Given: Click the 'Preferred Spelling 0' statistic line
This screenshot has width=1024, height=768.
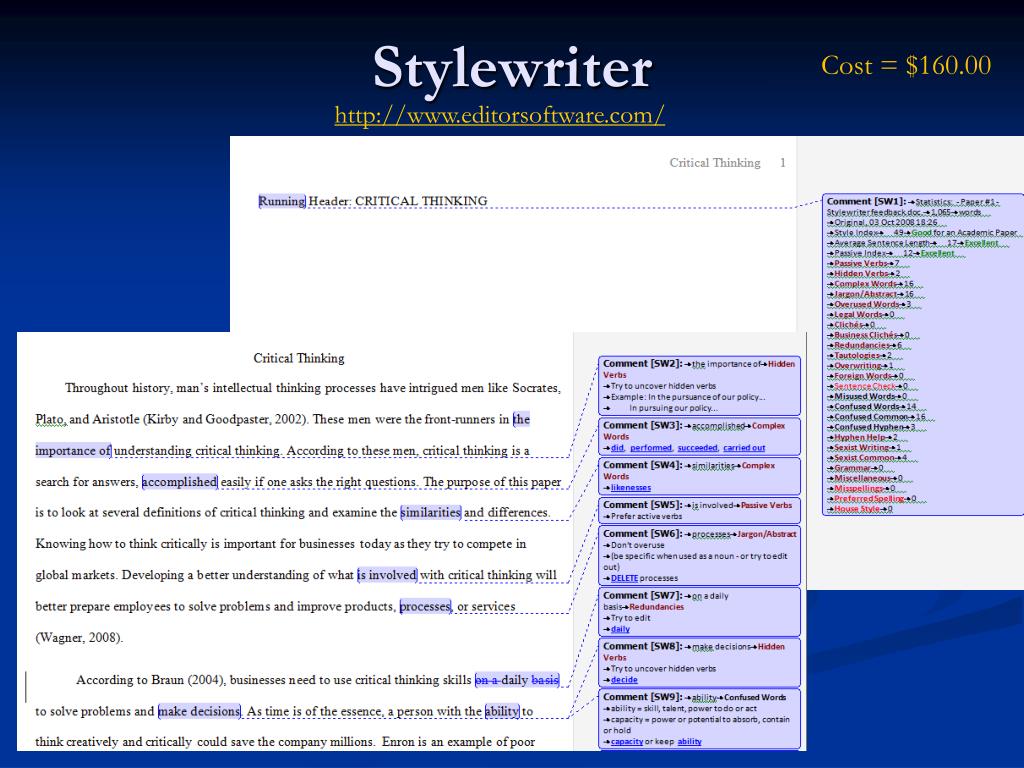Looking at the screenshot, I should pyautogui.click(x=871, y=499).
